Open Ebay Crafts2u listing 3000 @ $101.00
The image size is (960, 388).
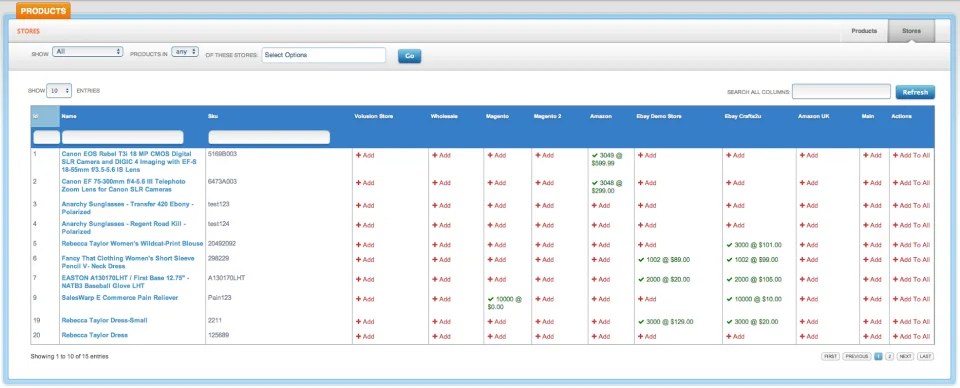(x=754, y=245)
